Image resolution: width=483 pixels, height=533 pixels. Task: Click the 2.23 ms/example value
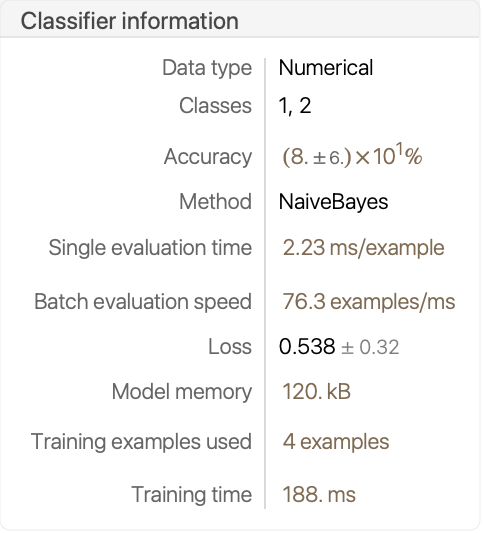click(x=363, y=248)
